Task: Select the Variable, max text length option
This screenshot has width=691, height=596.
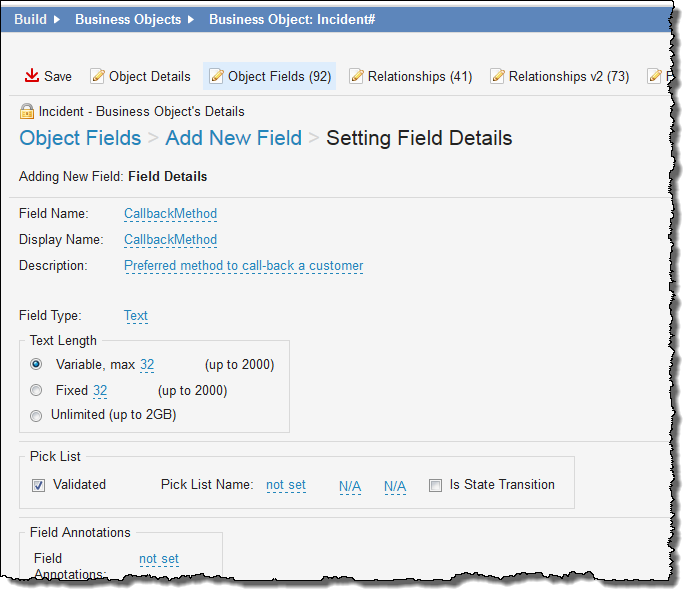Action: 37,365
